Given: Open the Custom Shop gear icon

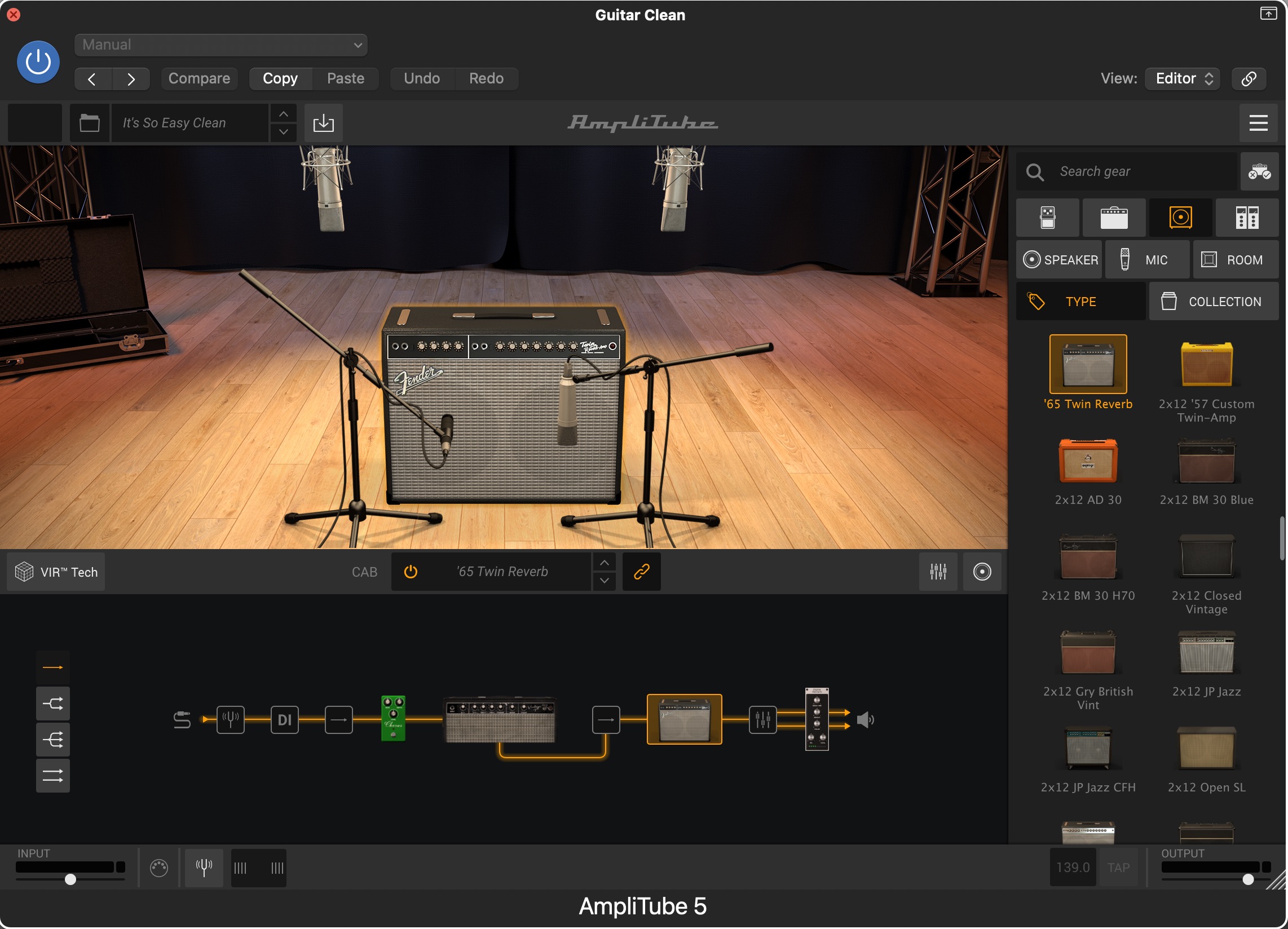Looking at the screenshot, I should coord(1260,171).
